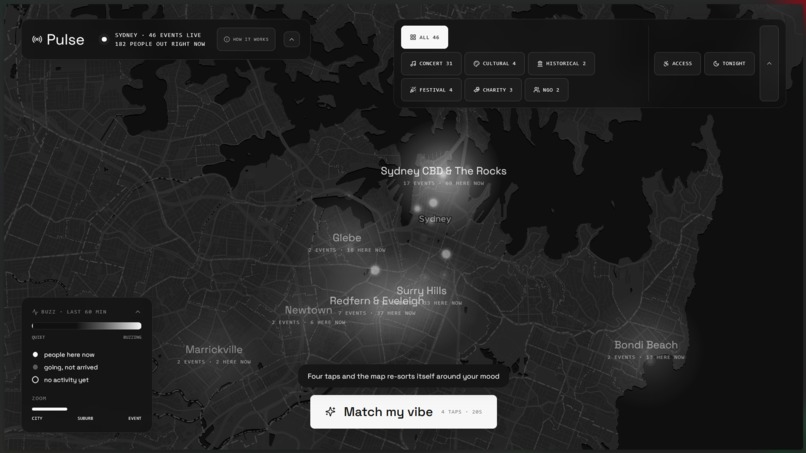This screenshot has height=453, width=806.
Task: Click the 4 taps 20s hint text
Action: (462, 412)
